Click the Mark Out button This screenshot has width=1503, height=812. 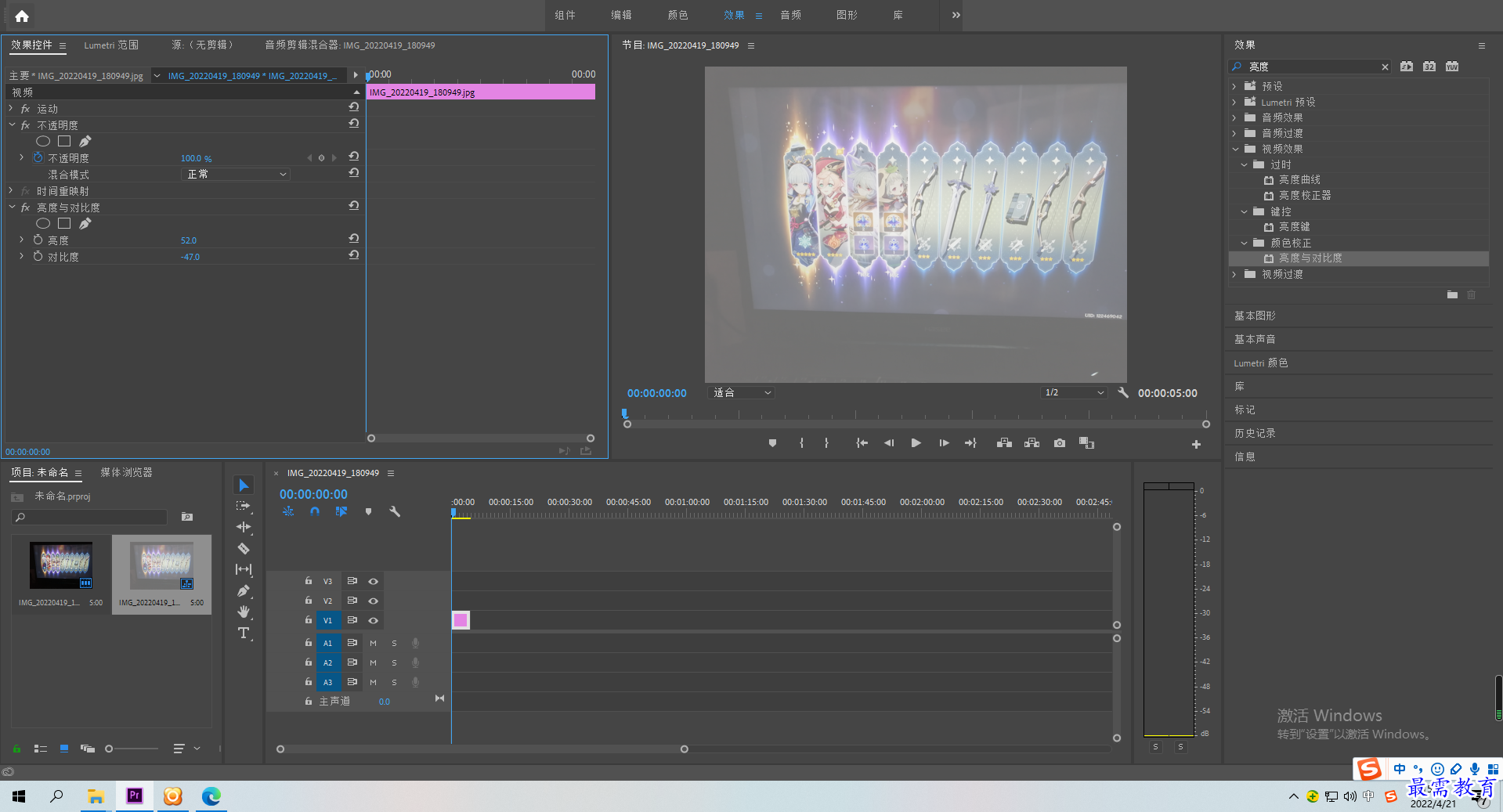pyautogui.click(x=826, y=443)
